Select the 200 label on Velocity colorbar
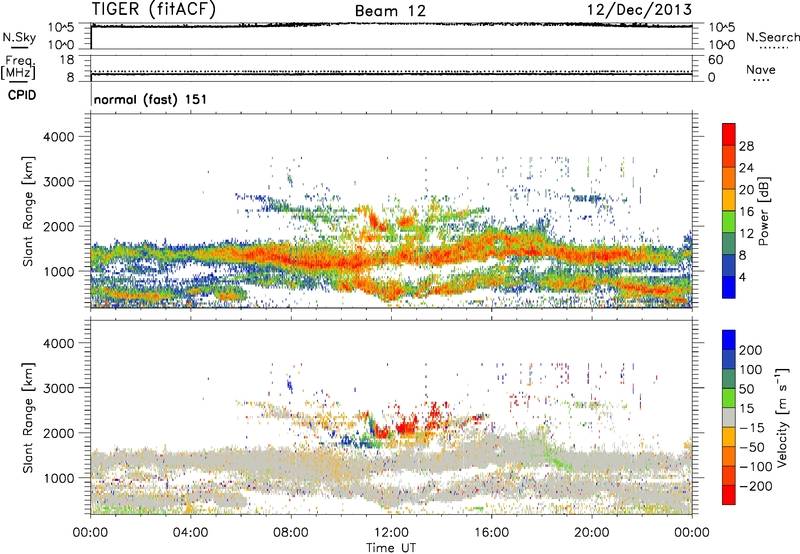Screen dimensions: 800x554 (751, 350)
